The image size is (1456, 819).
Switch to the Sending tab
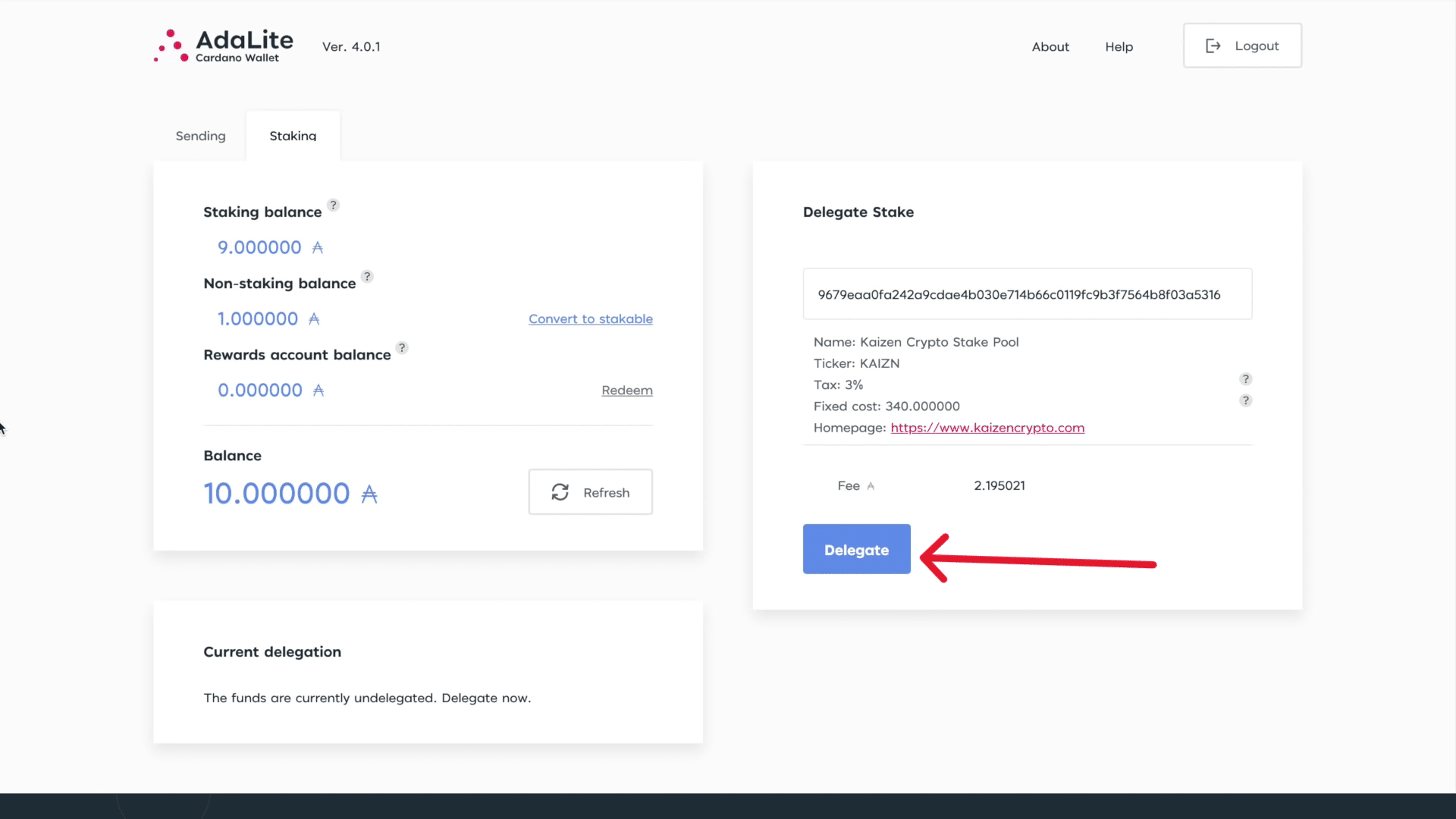pos(200,136)
